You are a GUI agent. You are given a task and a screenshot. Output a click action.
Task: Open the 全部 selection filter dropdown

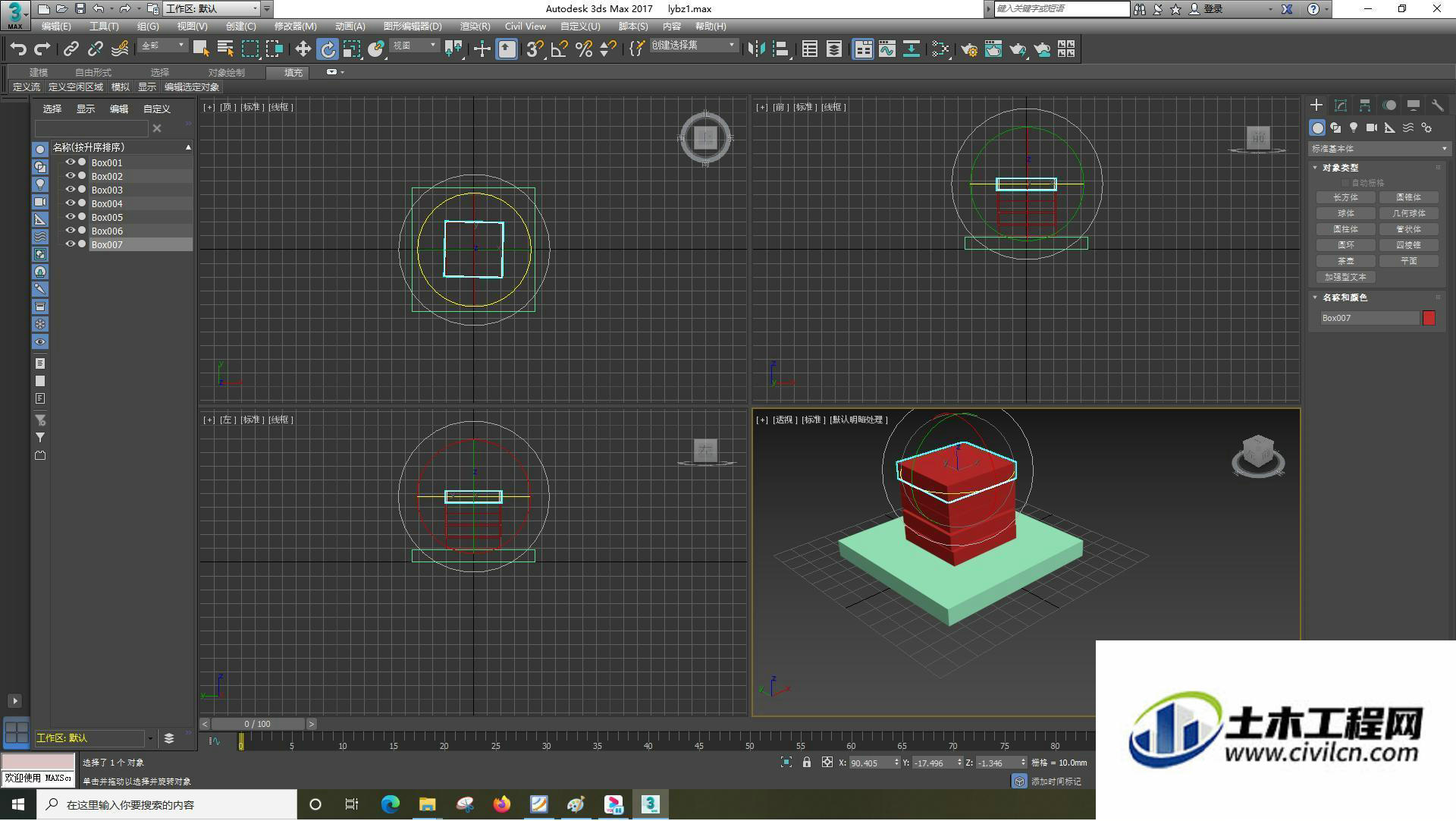point(163,46)
